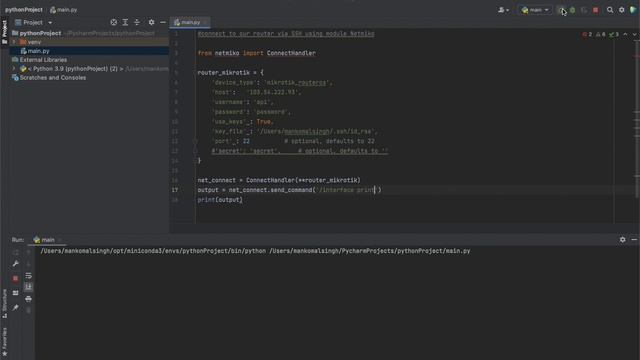Screen dimensions: 640x360
Task: Open the Project view selector dropdown
Action: (x=33, y=22)
